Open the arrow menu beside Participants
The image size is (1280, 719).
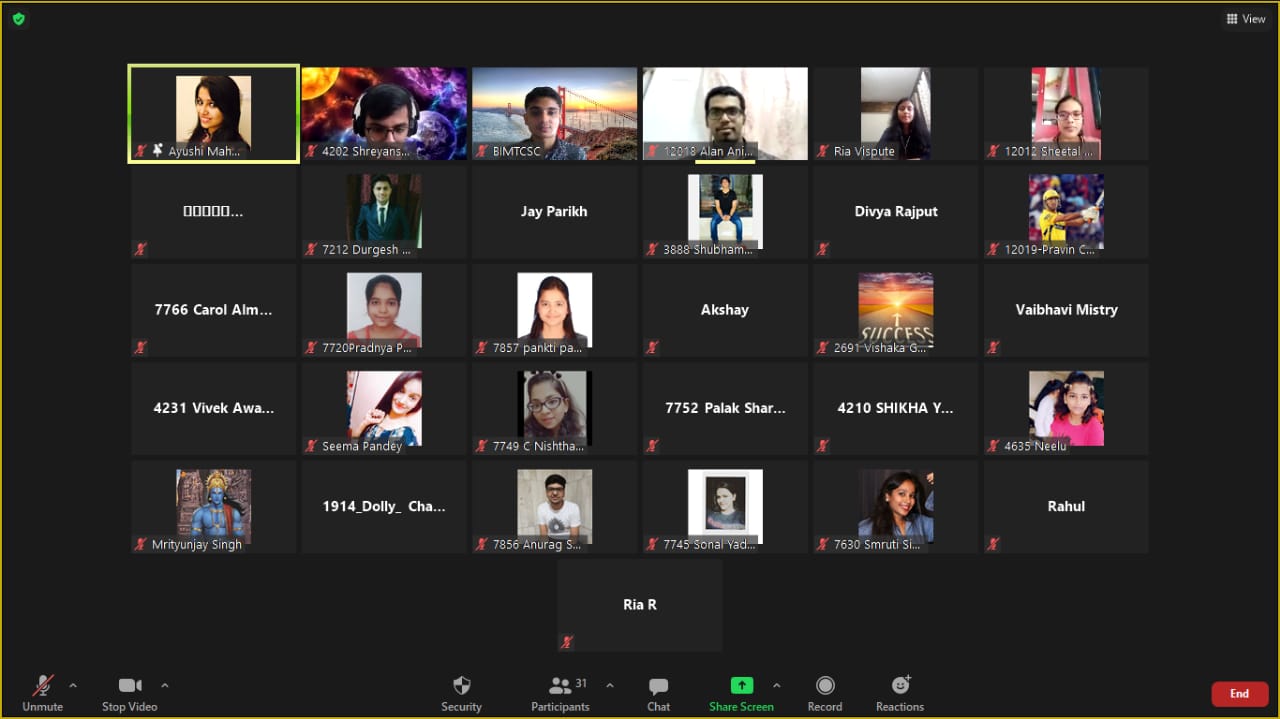[x=610, y=686]
